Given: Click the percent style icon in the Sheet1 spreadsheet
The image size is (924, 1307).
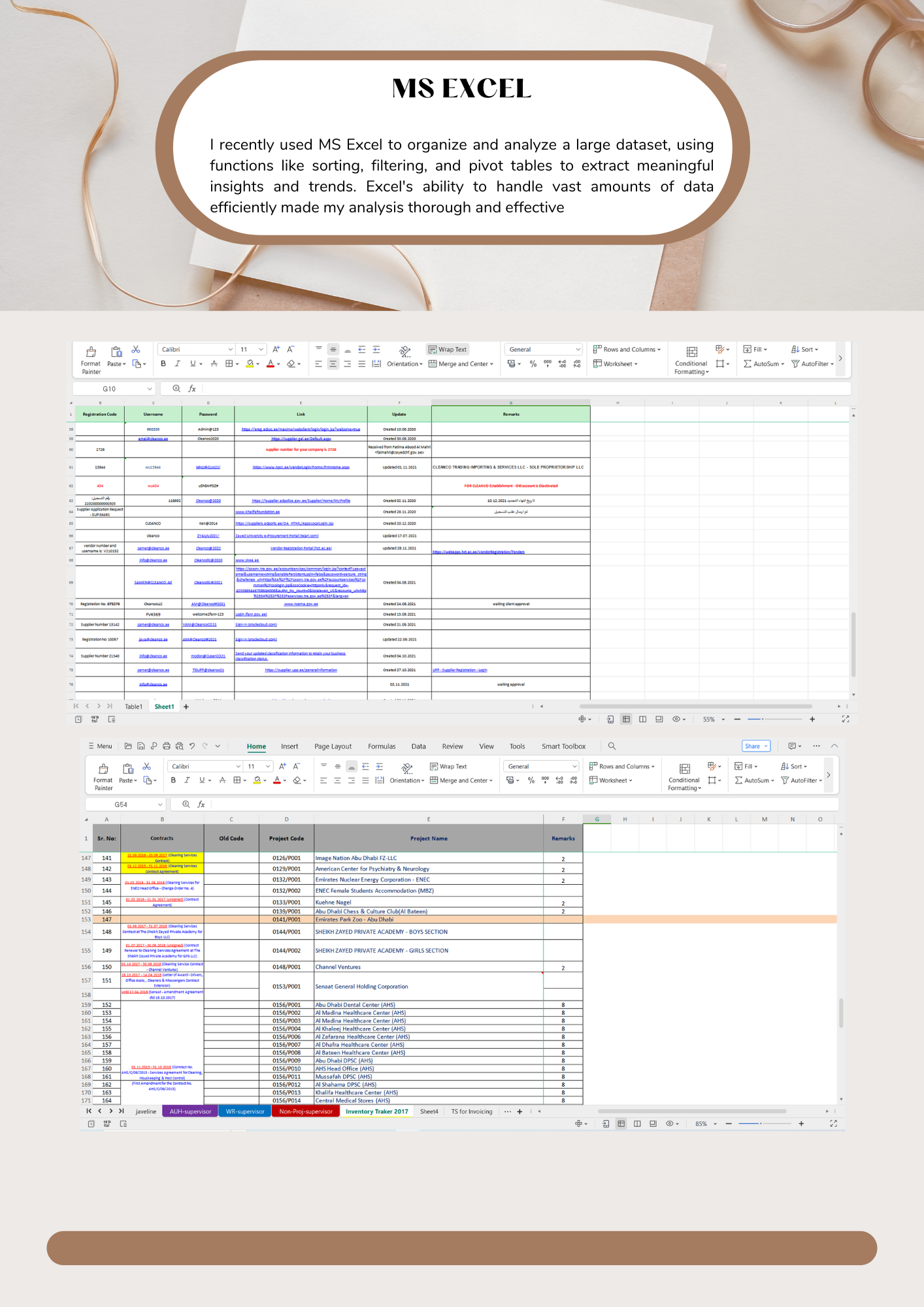Looking at the screenshot, I should (533, 364).
